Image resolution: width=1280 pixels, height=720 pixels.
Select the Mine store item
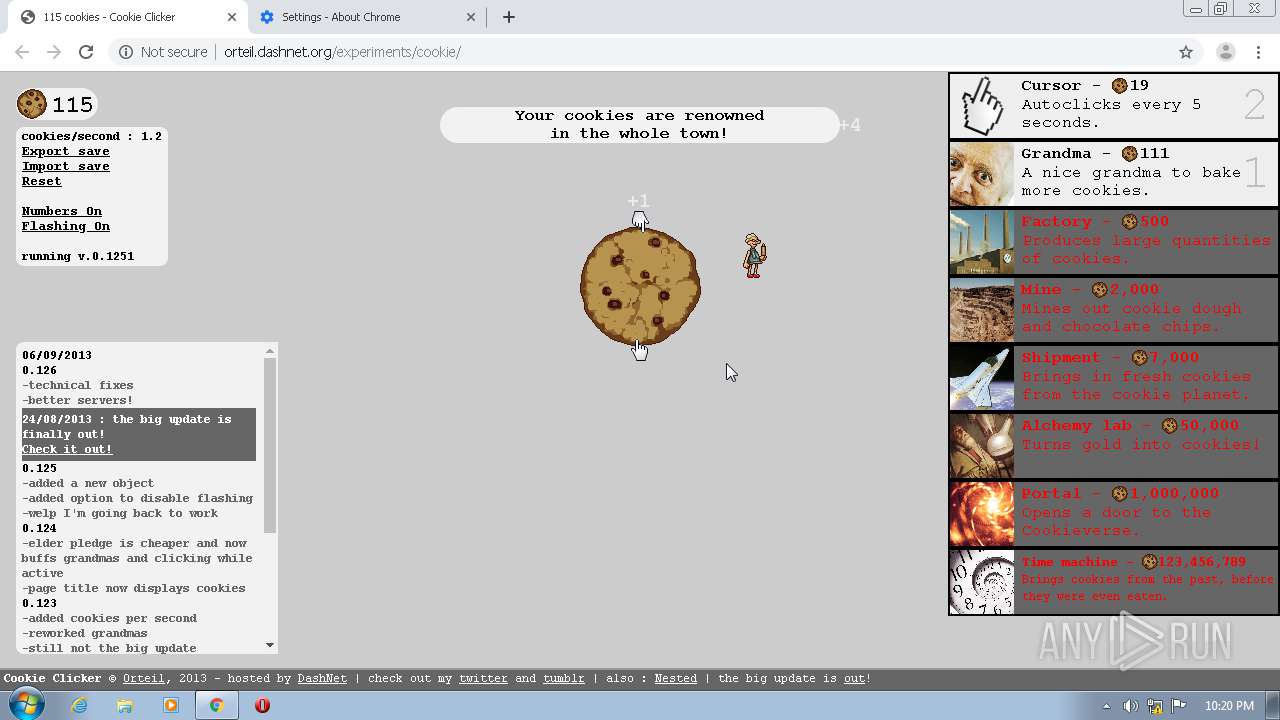[x=1114, y=310]
